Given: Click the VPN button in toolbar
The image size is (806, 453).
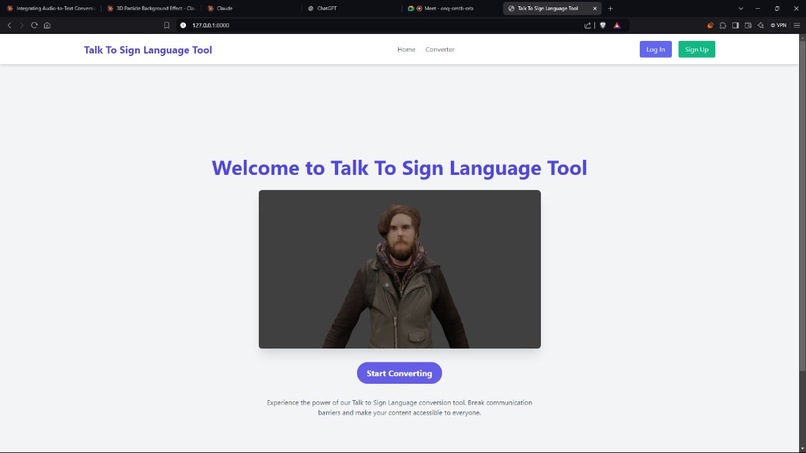Looking at the screenshot, I should coord(778,25).
